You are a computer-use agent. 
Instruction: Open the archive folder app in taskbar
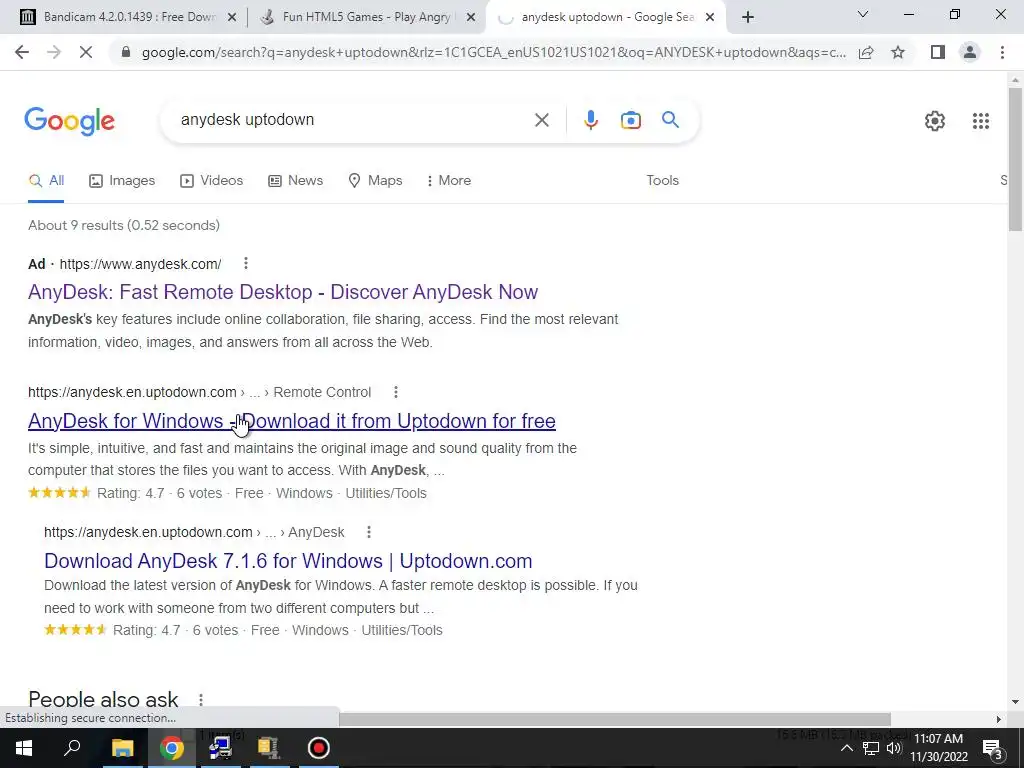point(268,748)
